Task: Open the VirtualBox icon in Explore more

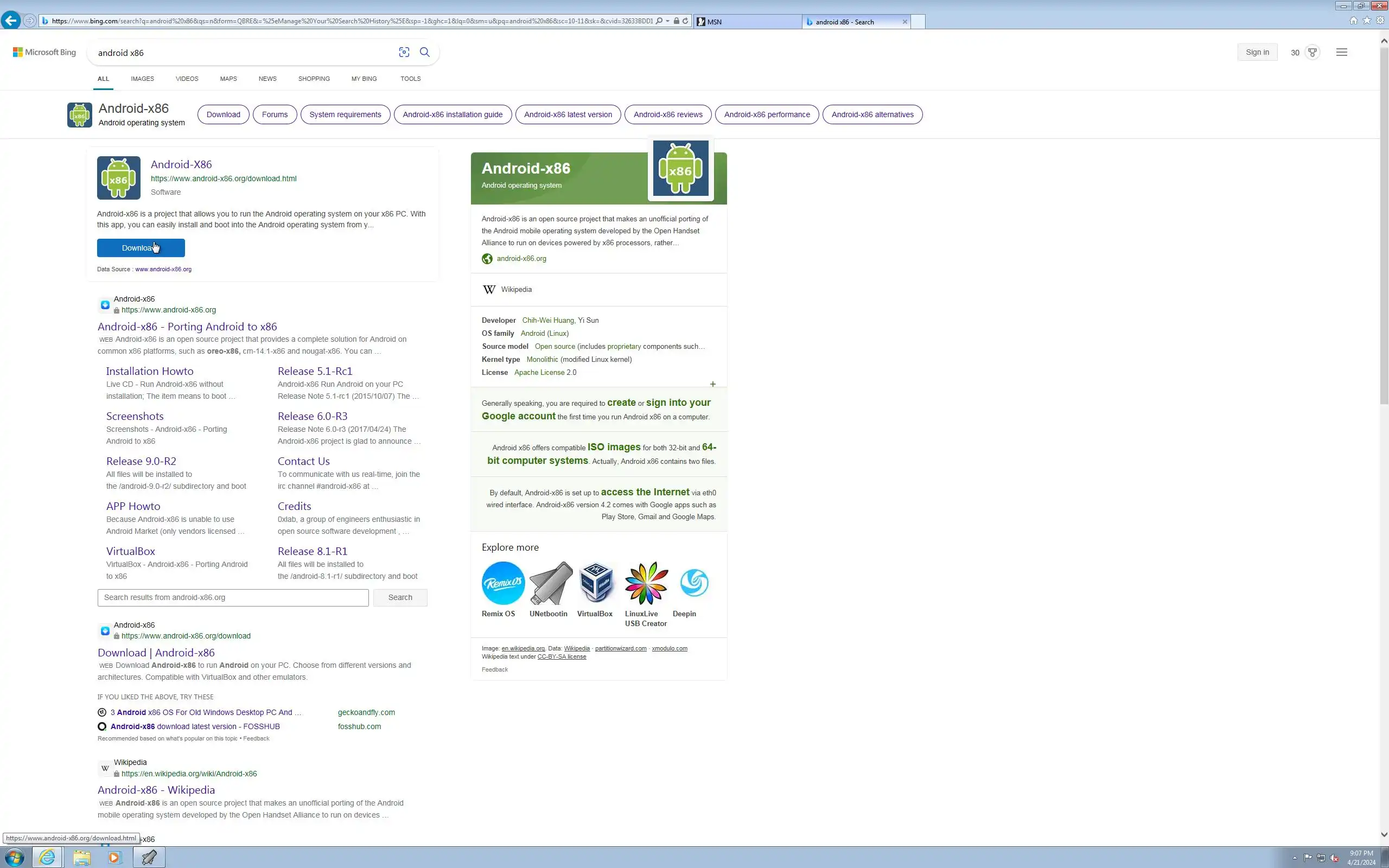Action: [x=595, y=583]
